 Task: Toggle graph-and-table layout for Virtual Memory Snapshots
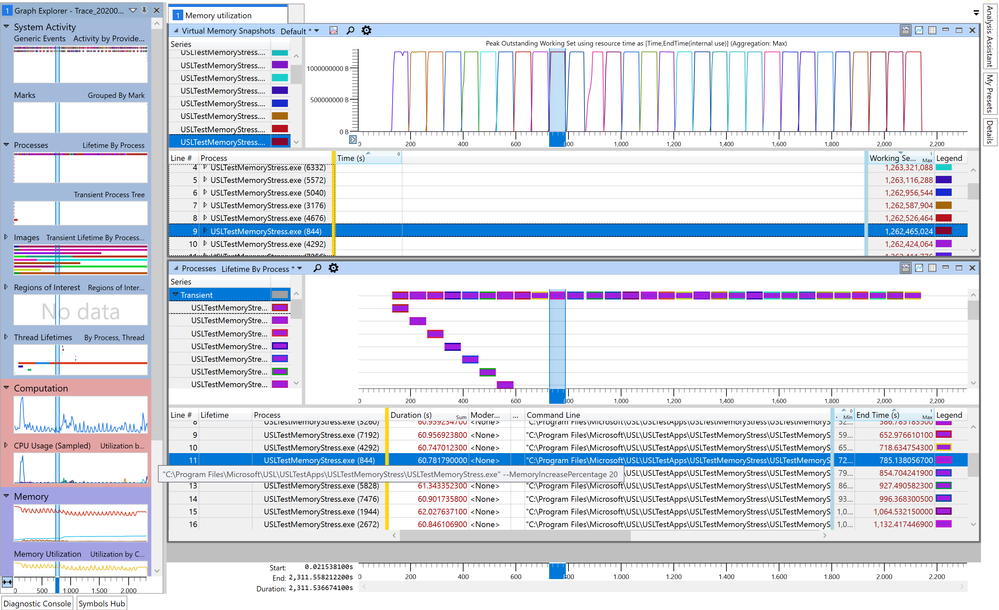point(905,31)
